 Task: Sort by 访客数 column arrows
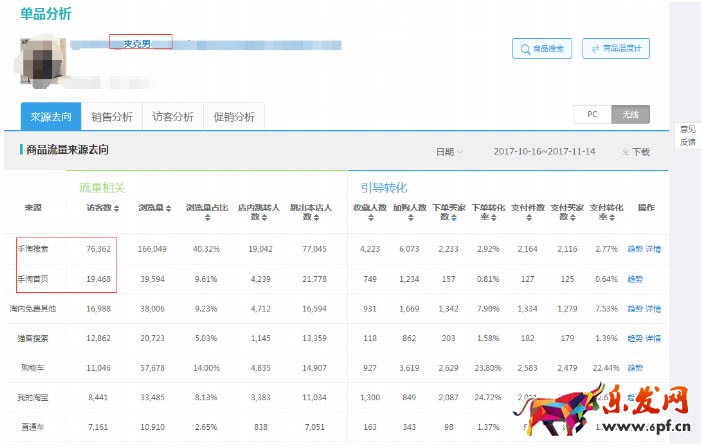(x=118, y=208)
